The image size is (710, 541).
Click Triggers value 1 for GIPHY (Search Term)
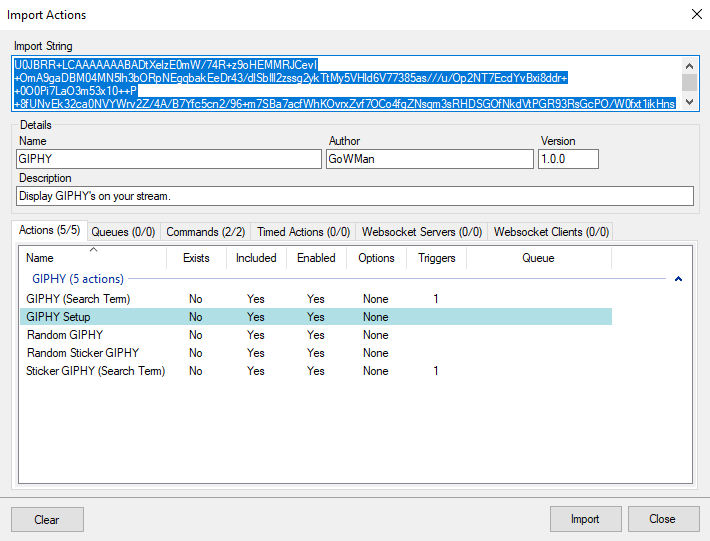tap(436, 299)
